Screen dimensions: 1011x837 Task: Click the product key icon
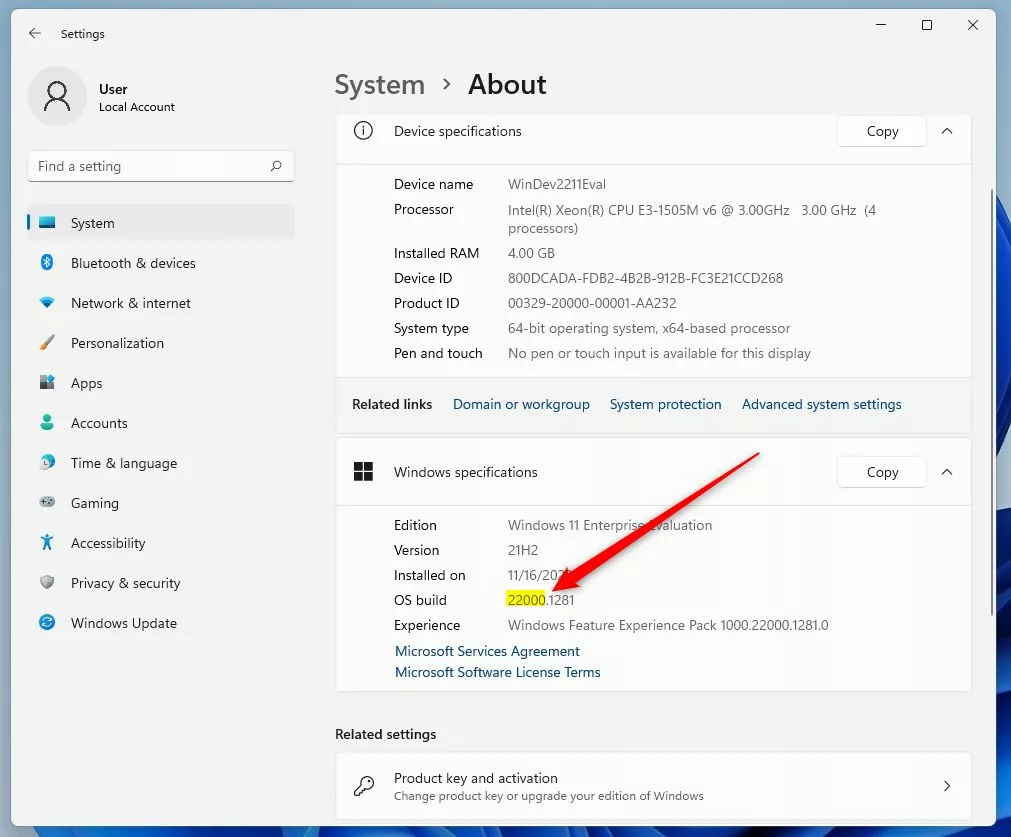point(364,786)
